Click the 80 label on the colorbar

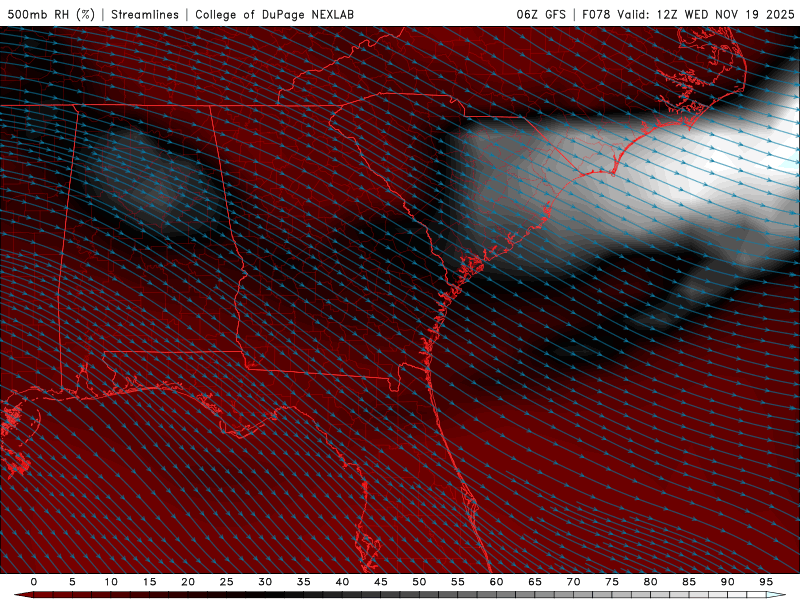pyautogui.click(x=650, y=582)
